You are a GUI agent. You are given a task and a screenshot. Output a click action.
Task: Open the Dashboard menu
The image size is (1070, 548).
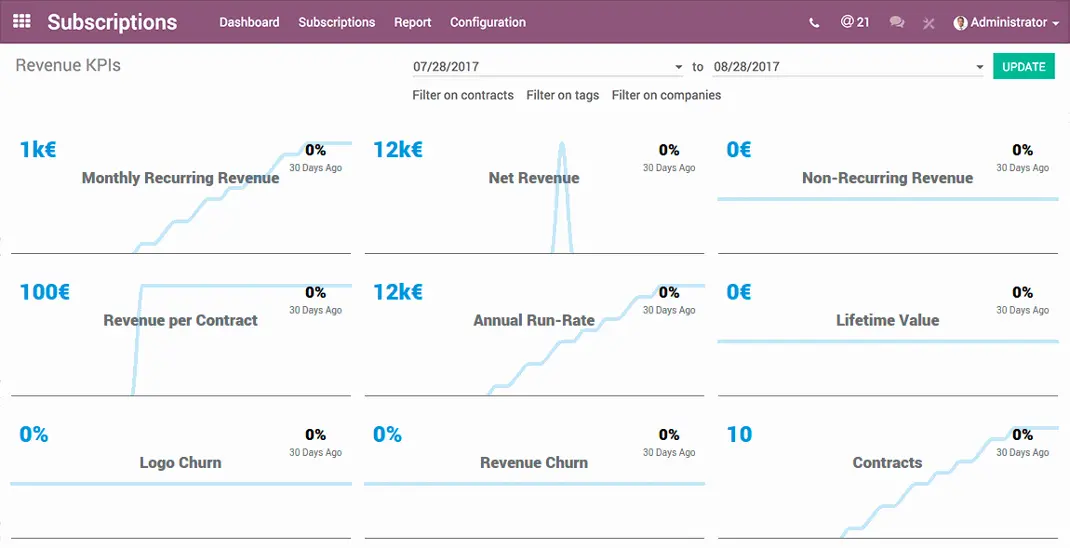[249, 22]
